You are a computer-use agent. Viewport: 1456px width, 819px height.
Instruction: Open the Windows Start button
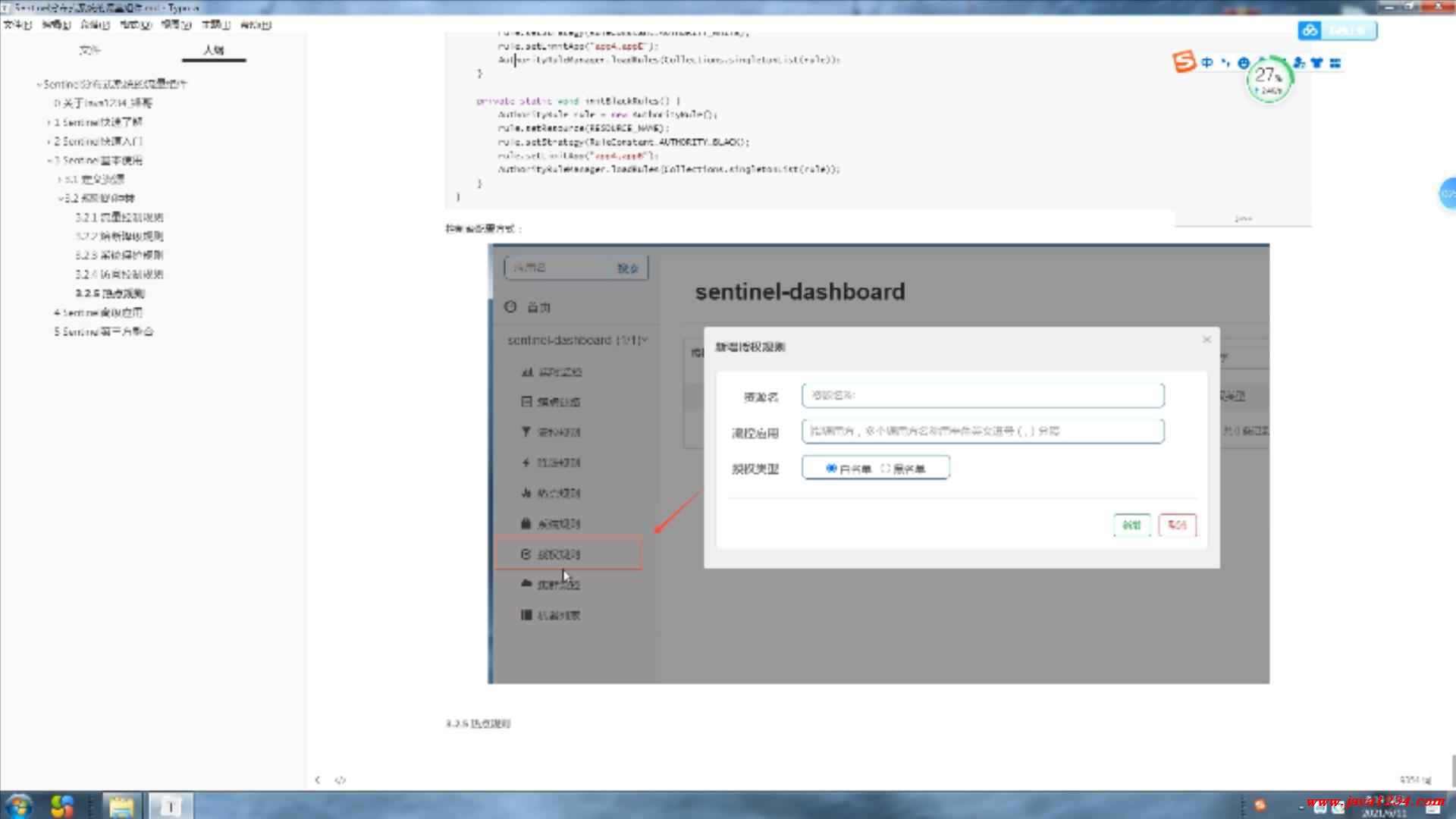tap(20, 805)
